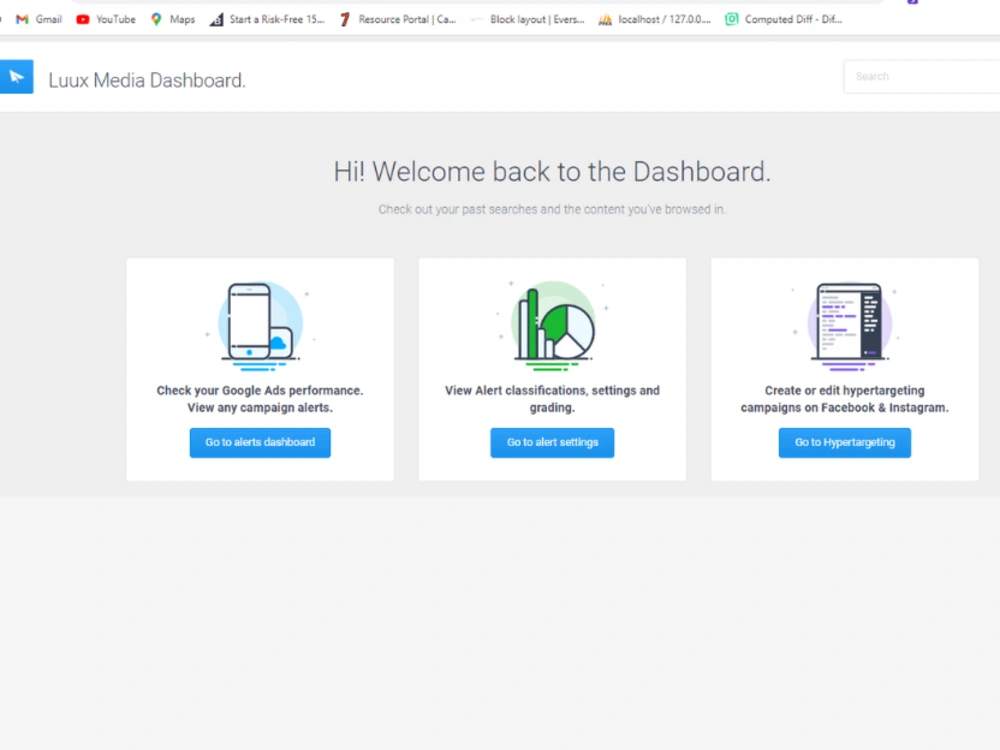
Task: Click the chart and pie illustration icon
Action: click(552, 326)
